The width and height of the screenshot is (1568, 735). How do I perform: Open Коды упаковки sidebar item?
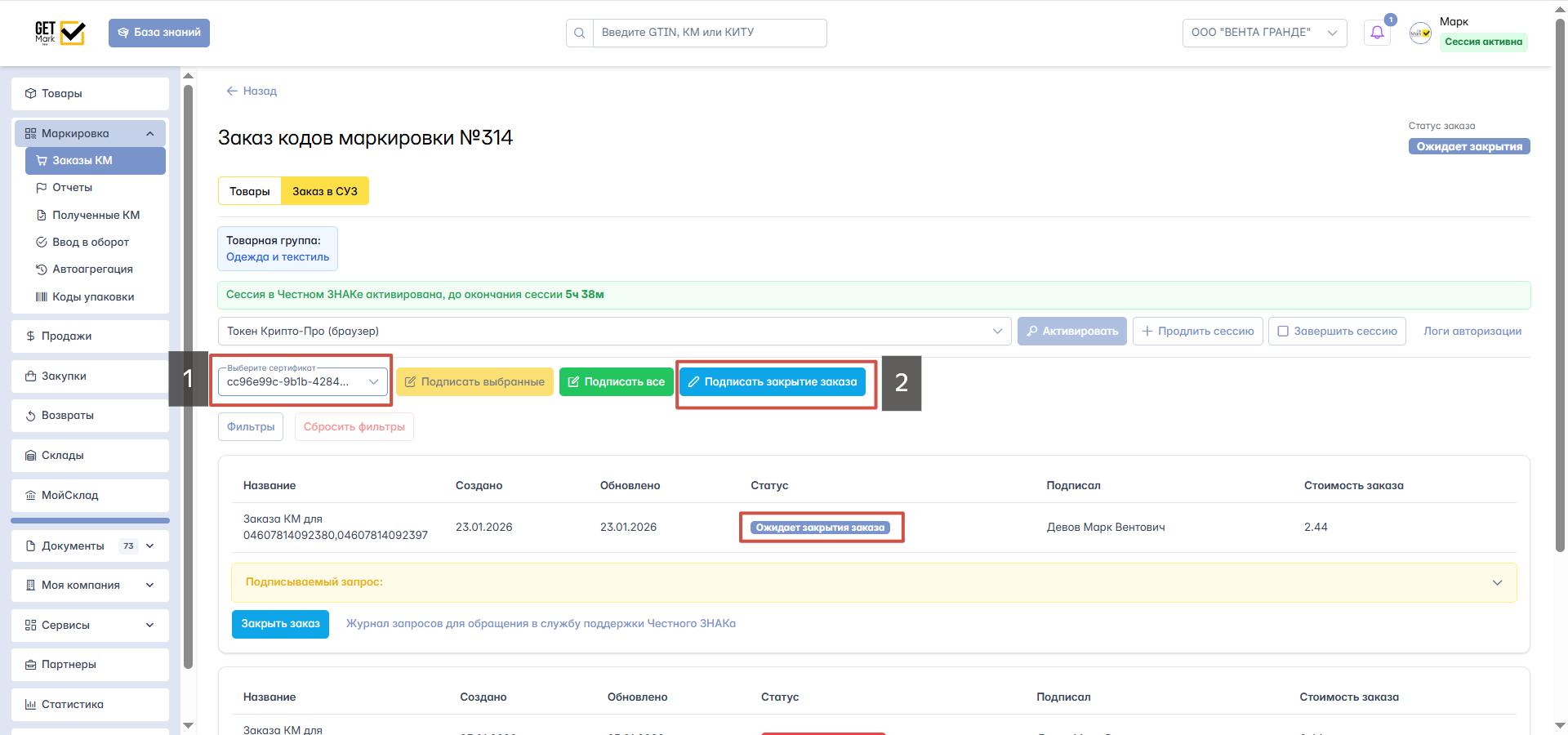96,297
